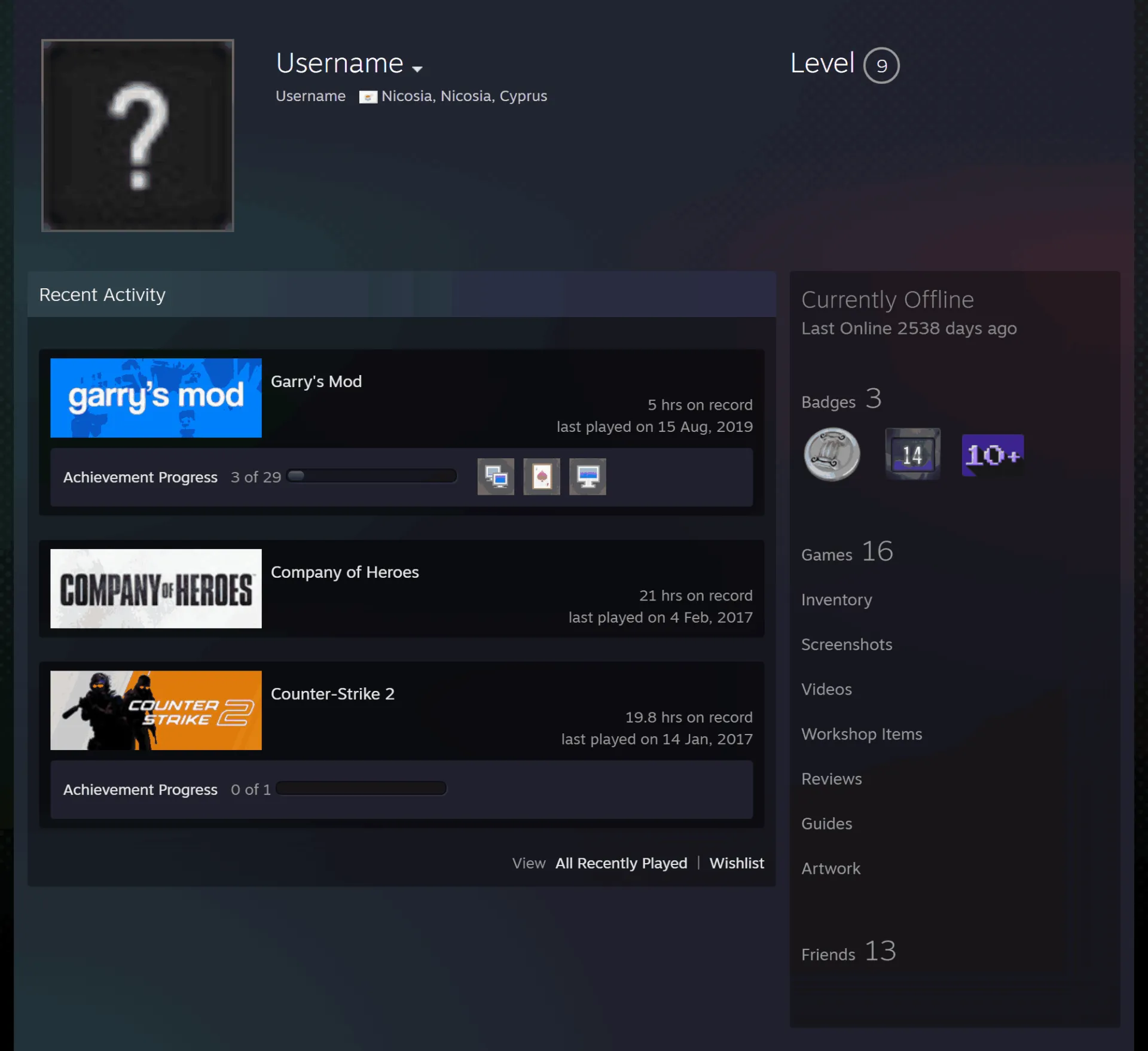The height and width of the screenshot is (1051, 1148).
Task: Select 'last played on 14 Jan, 2017' text
Action: (x=657, y=739)
